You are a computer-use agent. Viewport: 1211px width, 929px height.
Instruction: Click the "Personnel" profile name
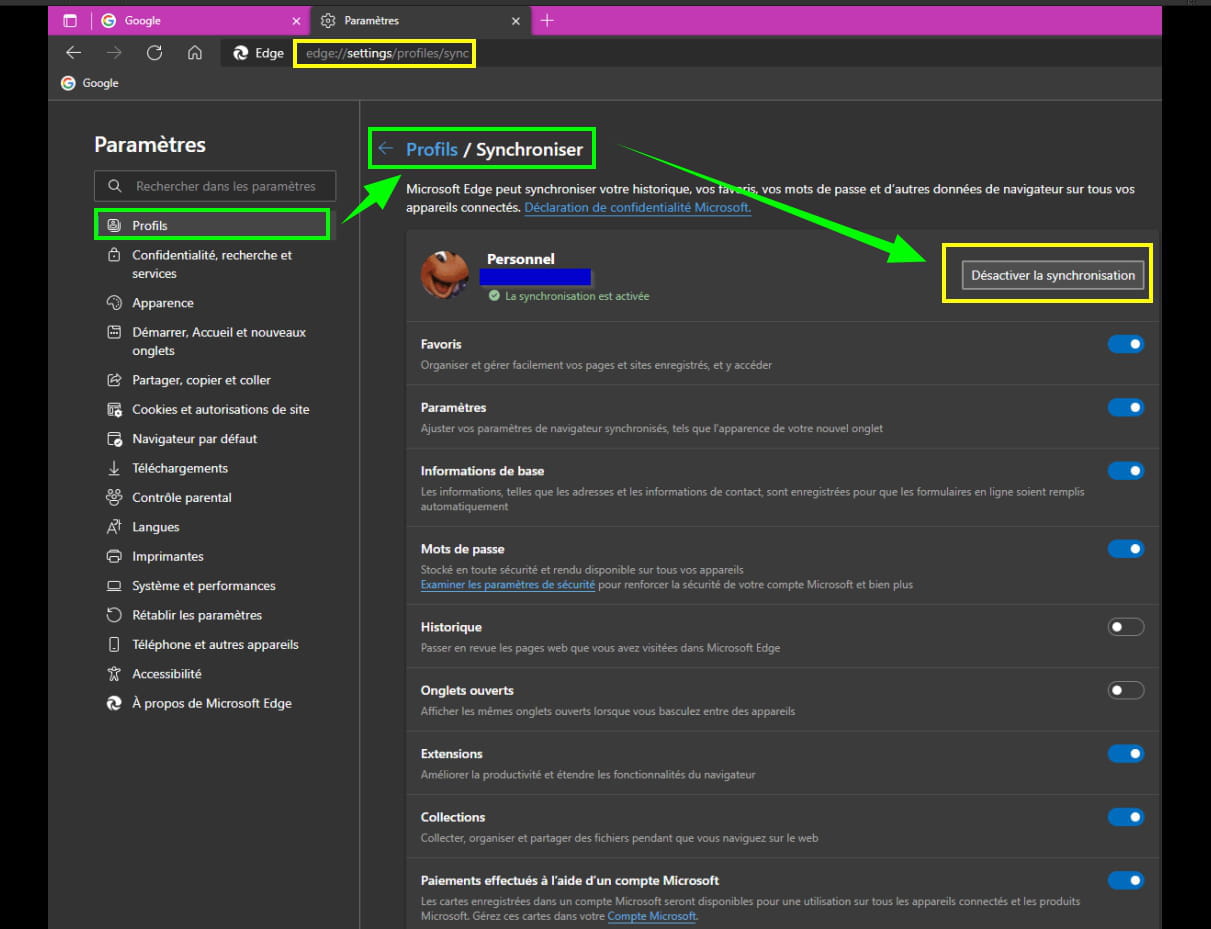(x=520, y=259)
